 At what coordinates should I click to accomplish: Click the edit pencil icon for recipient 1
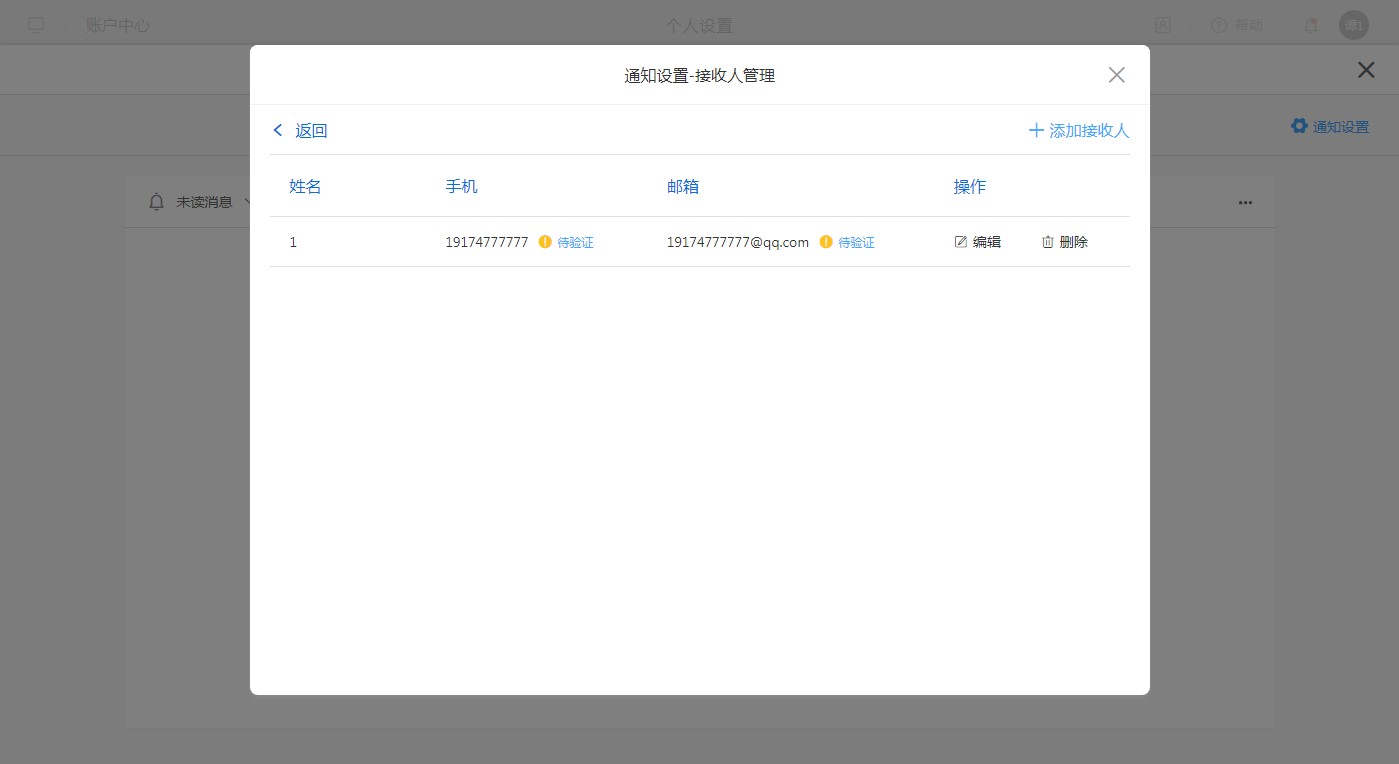(961, 242)
